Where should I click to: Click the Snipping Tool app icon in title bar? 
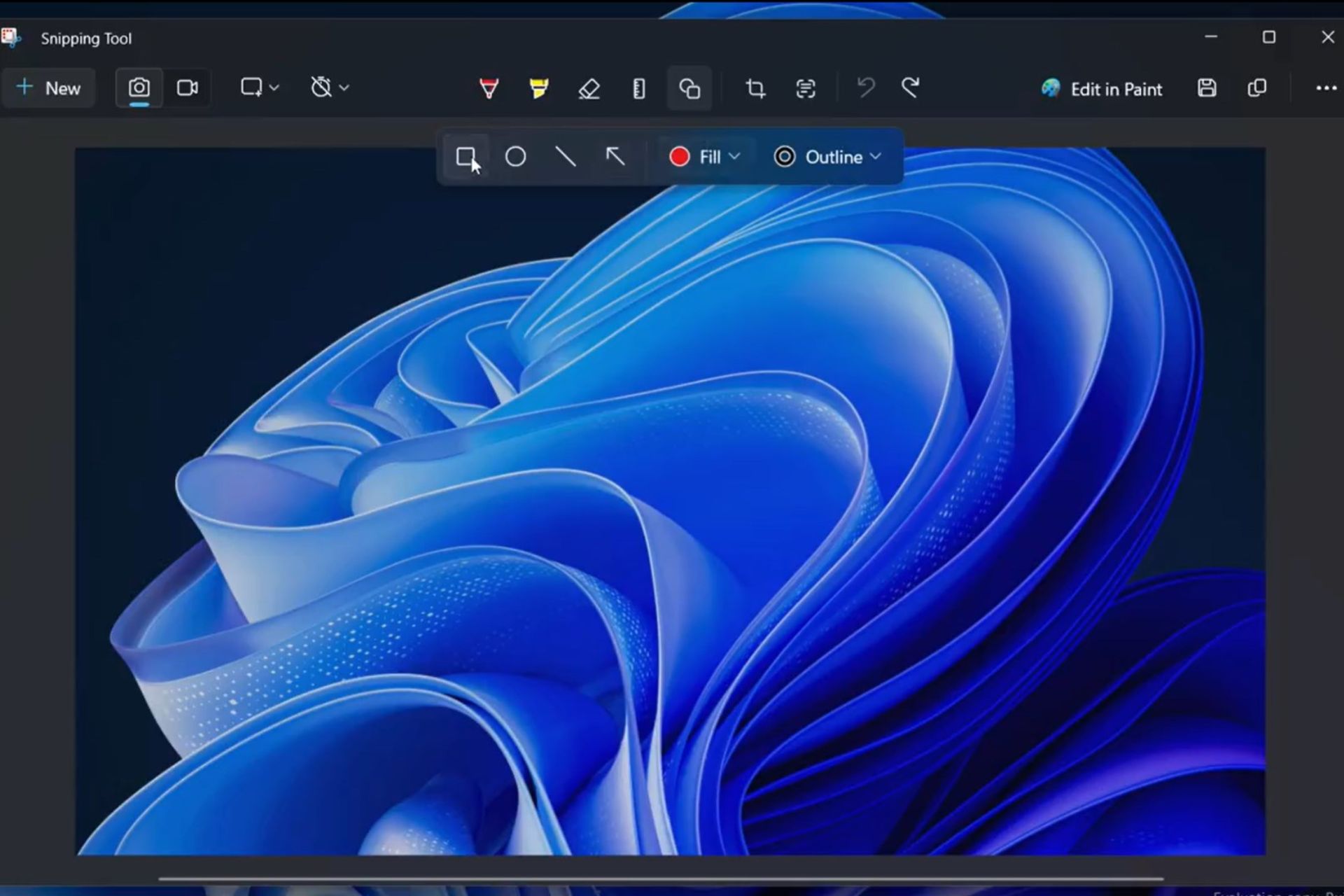(x=10, y=38)
